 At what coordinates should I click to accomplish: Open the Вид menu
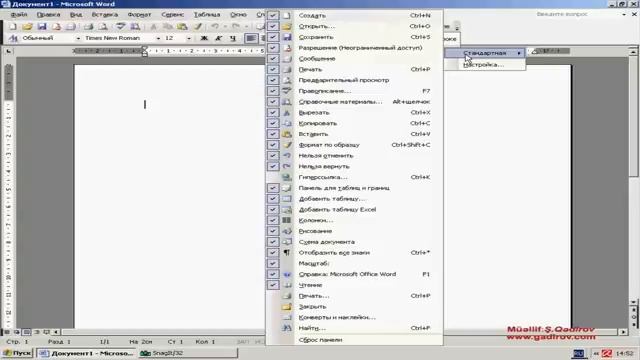click(76, 15)
